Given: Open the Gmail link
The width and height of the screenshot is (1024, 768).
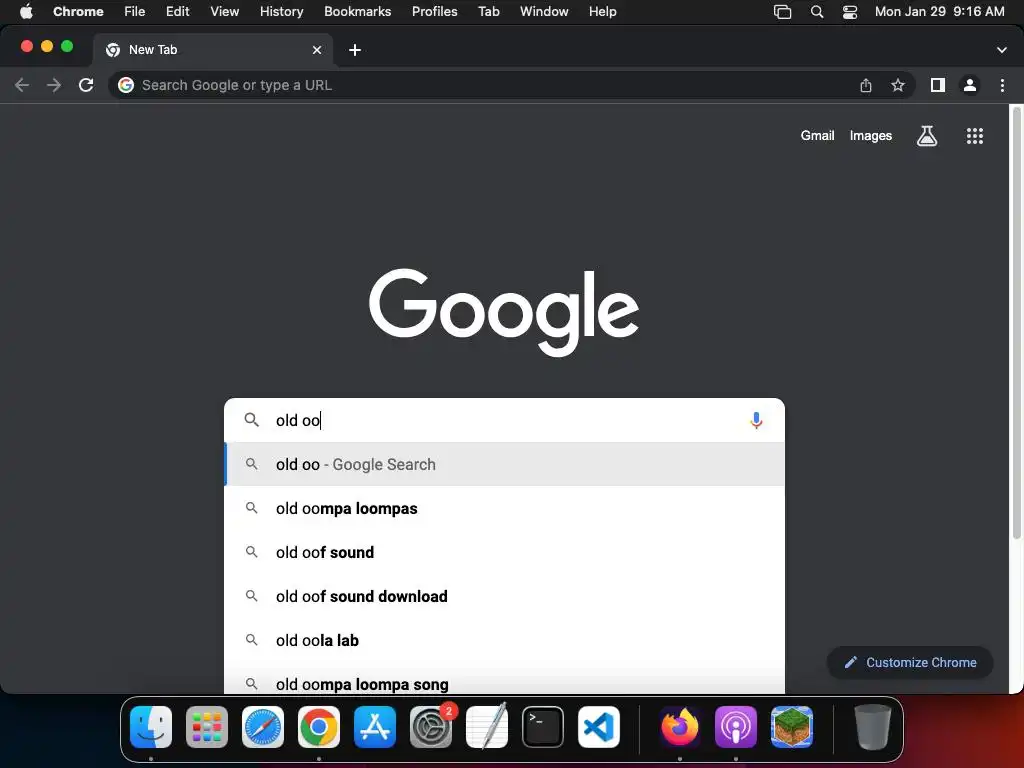Looking at the screenshot, I should (817, 136).
